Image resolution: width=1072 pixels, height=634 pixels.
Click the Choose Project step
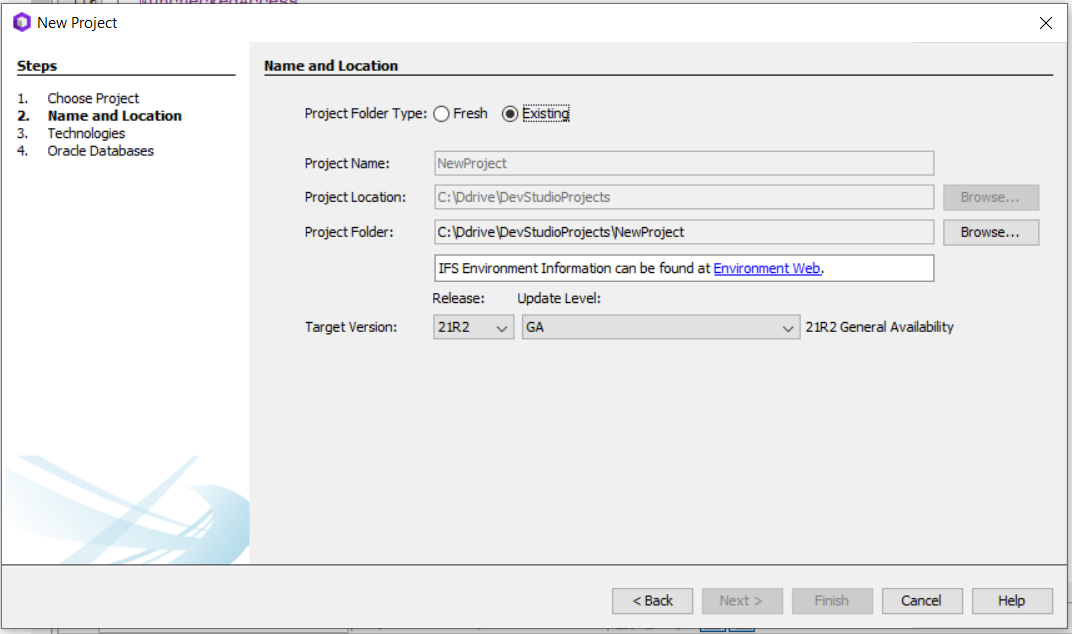93,98
